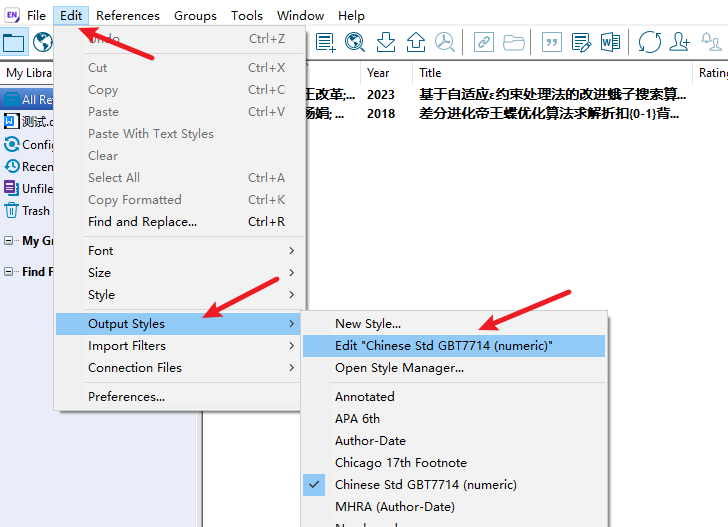Select All References in sidebar
The height and width of the screenshot is (527, 728).
coord(28,99)
